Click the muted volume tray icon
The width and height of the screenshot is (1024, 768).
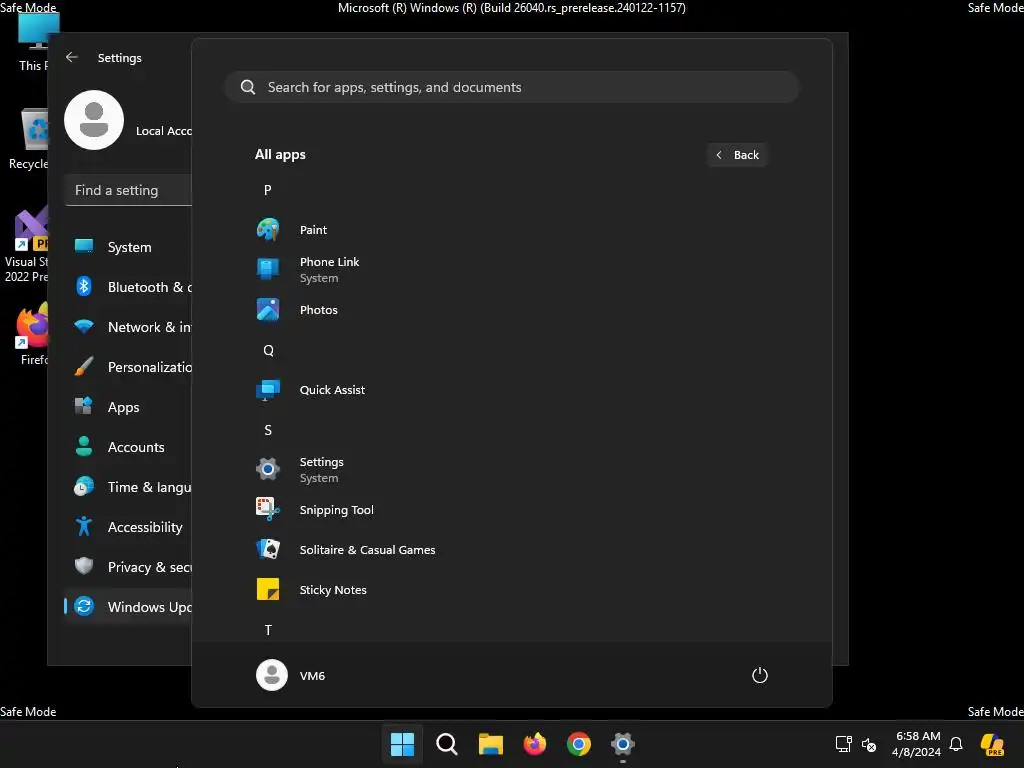pos(869,744)
